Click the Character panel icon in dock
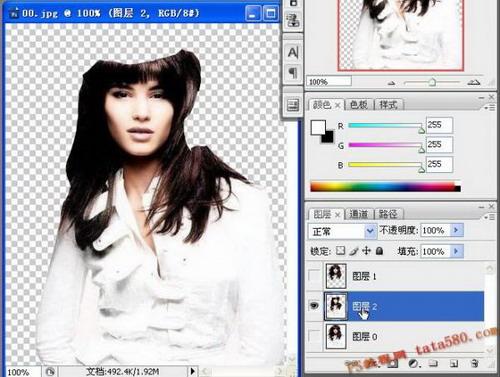 tap(293, 53)
